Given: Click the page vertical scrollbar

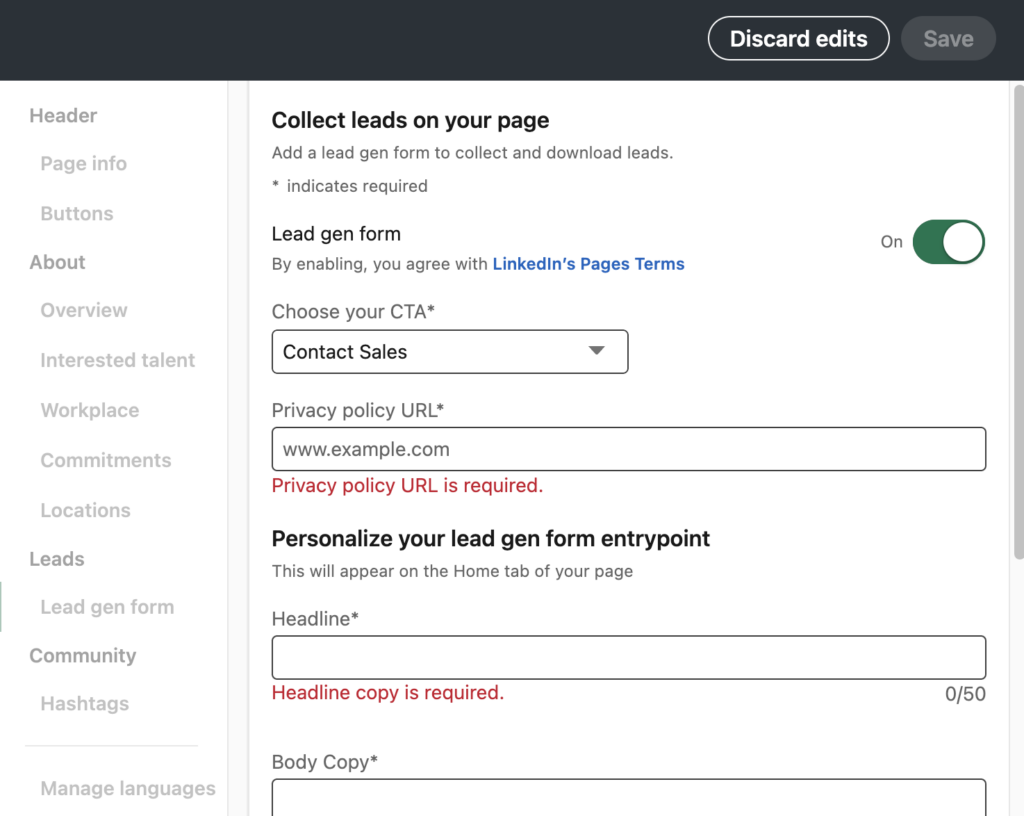Looking at the screenshot, I should click(x=1018, y=320).
